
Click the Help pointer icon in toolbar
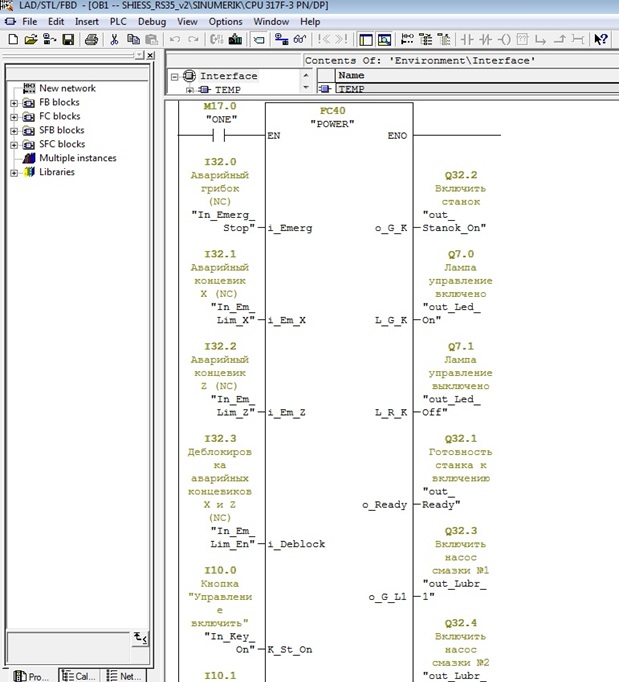point(601,40)
